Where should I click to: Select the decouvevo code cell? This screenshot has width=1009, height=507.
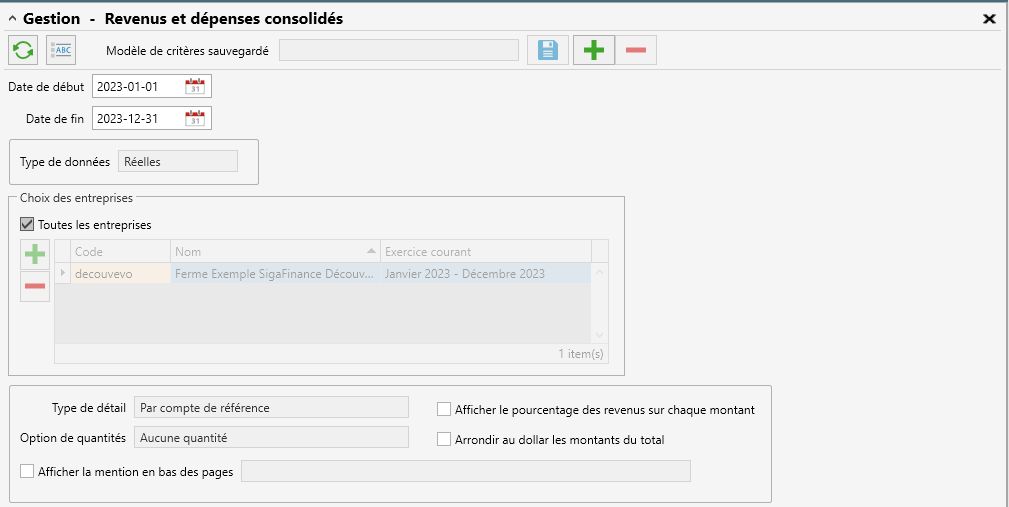pyautogui.click(x=120, y=273)
